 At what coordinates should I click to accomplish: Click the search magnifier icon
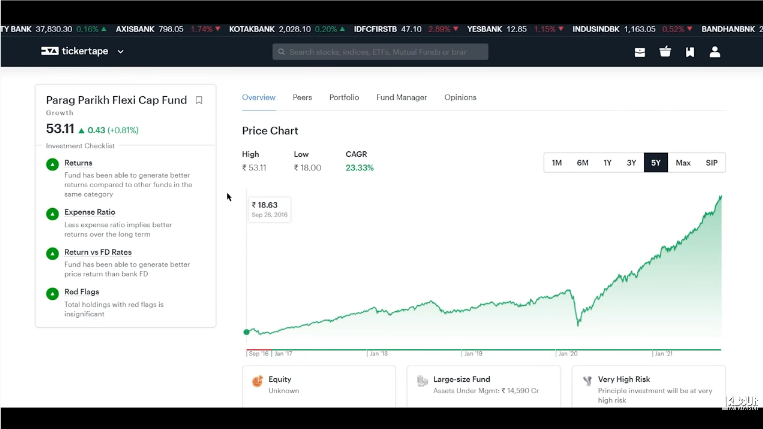point(281,52)
